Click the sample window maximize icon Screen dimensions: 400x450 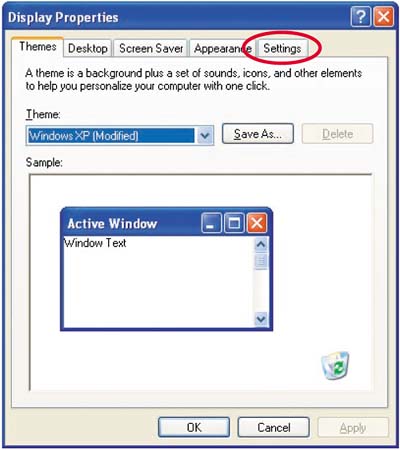coord(234,223)
